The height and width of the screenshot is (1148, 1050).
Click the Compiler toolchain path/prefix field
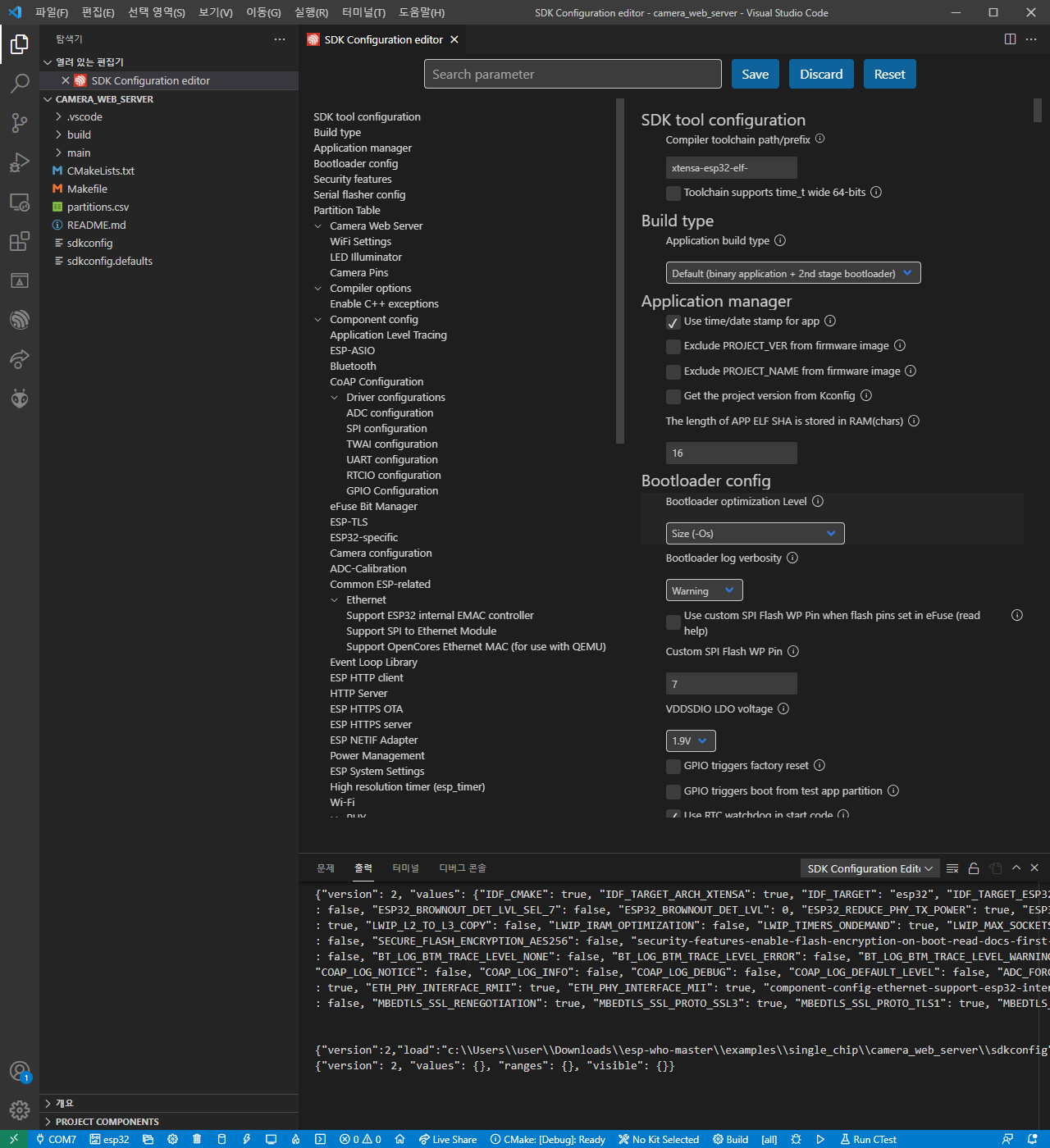(732, 167)
